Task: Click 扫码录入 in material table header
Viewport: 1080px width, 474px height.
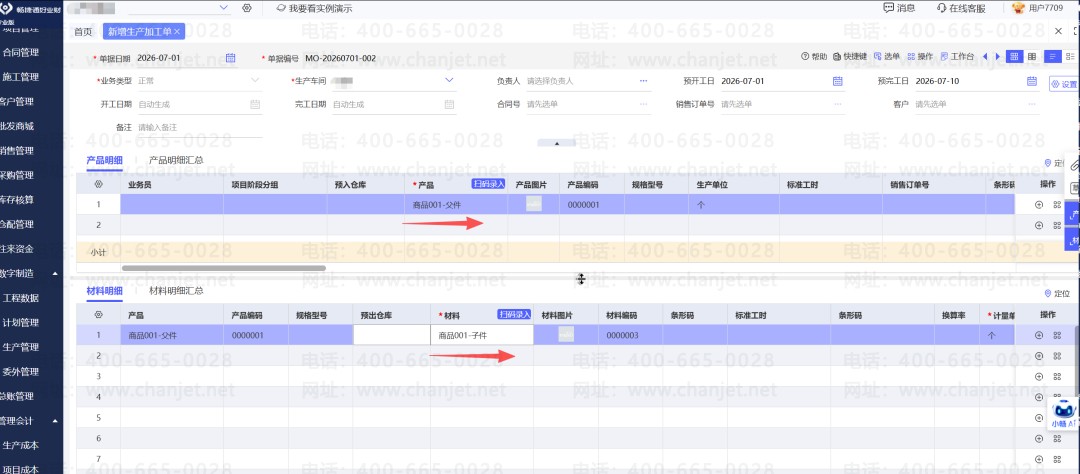Action: tap(515, 315)
